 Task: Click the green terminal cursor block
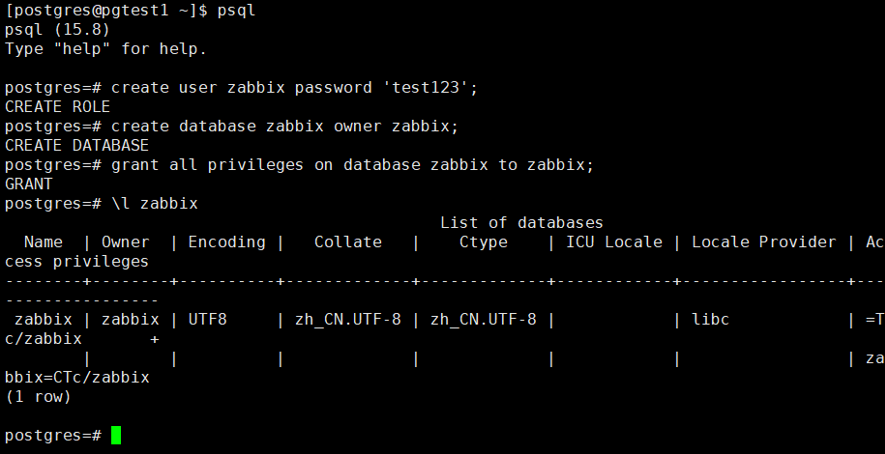[116, 435]
